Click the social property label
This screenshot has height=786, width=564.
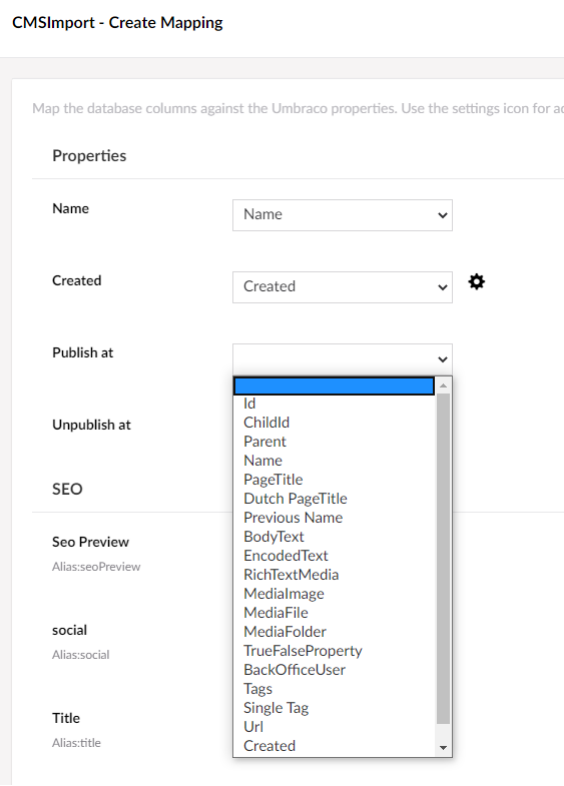[x=70, y=630]
